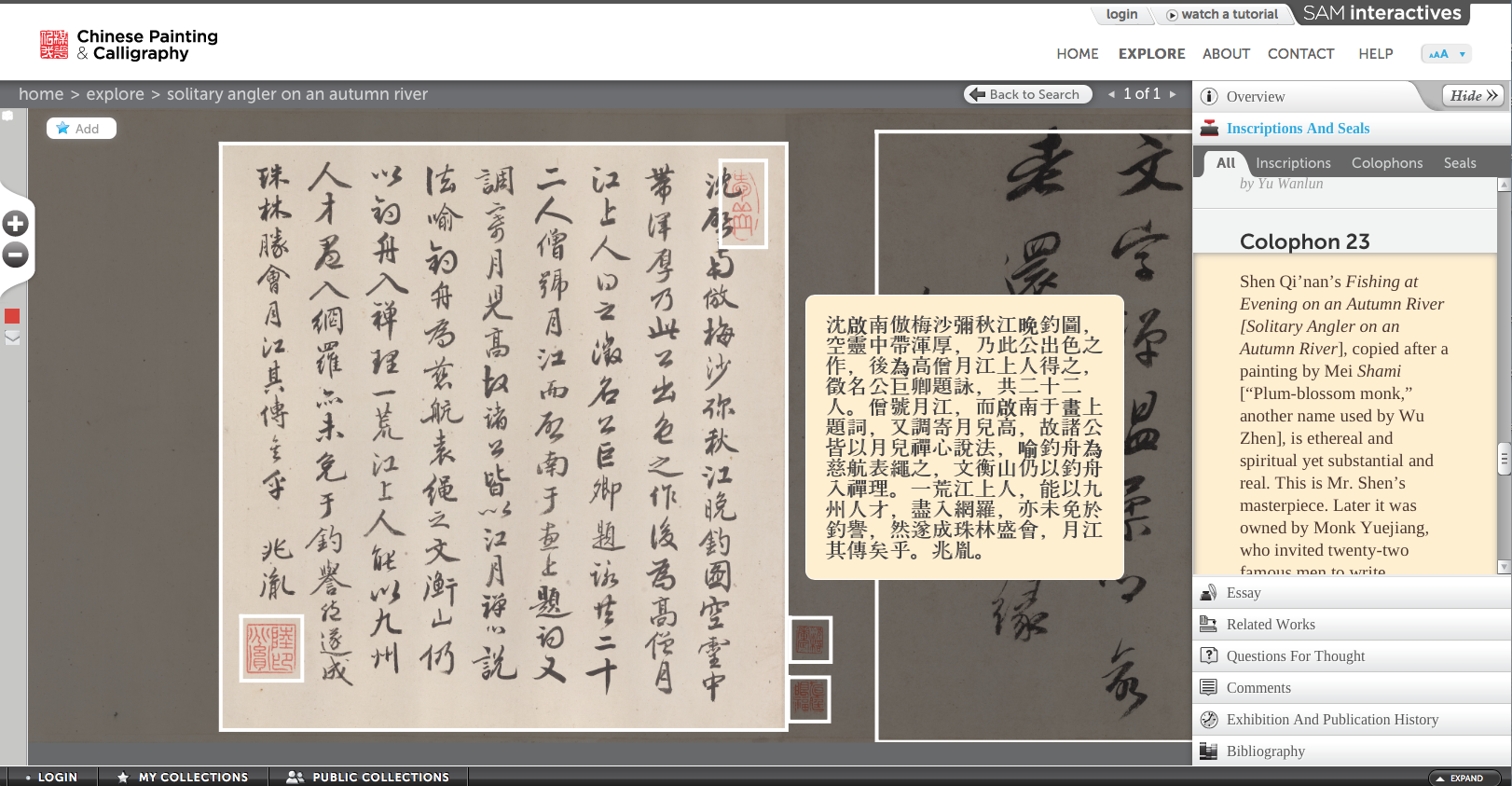Screen dimensions: 1512x786
Task: Open the EXPLORE menu item
Action: (1151, 54)
